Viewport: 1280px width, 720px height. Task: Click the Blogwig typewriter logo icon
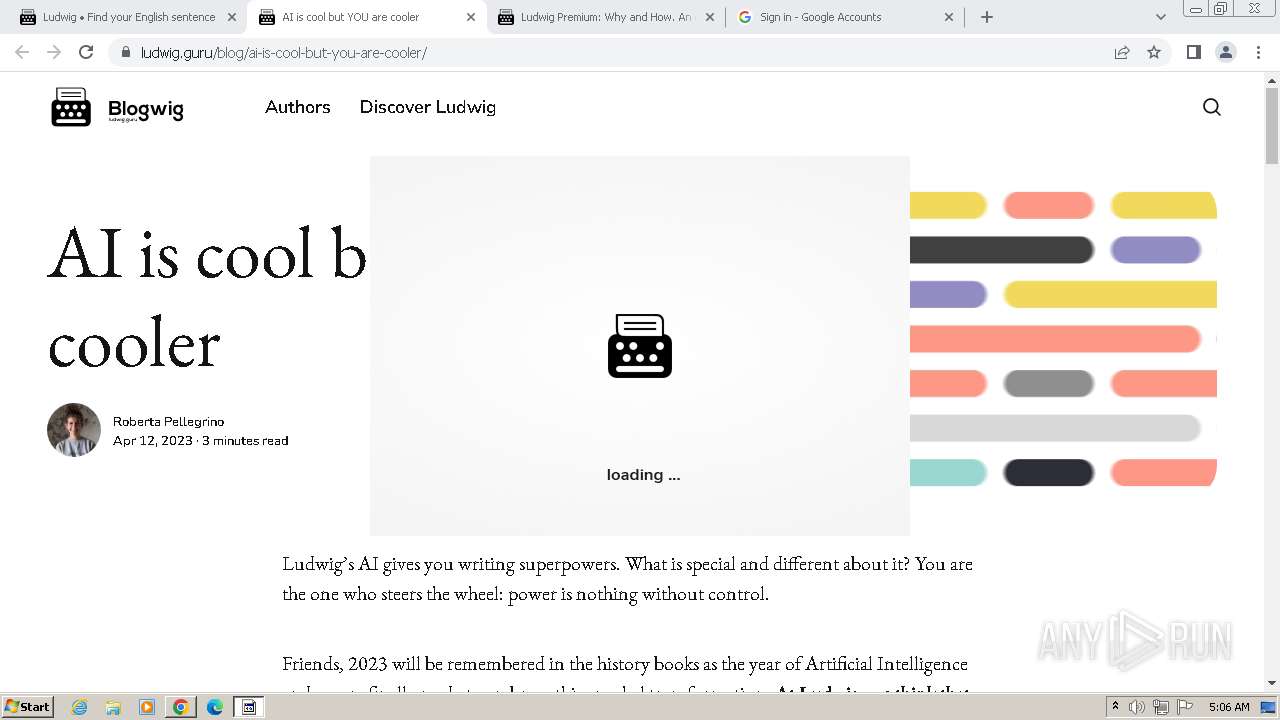pyautogui.click(x=71, y=107)
